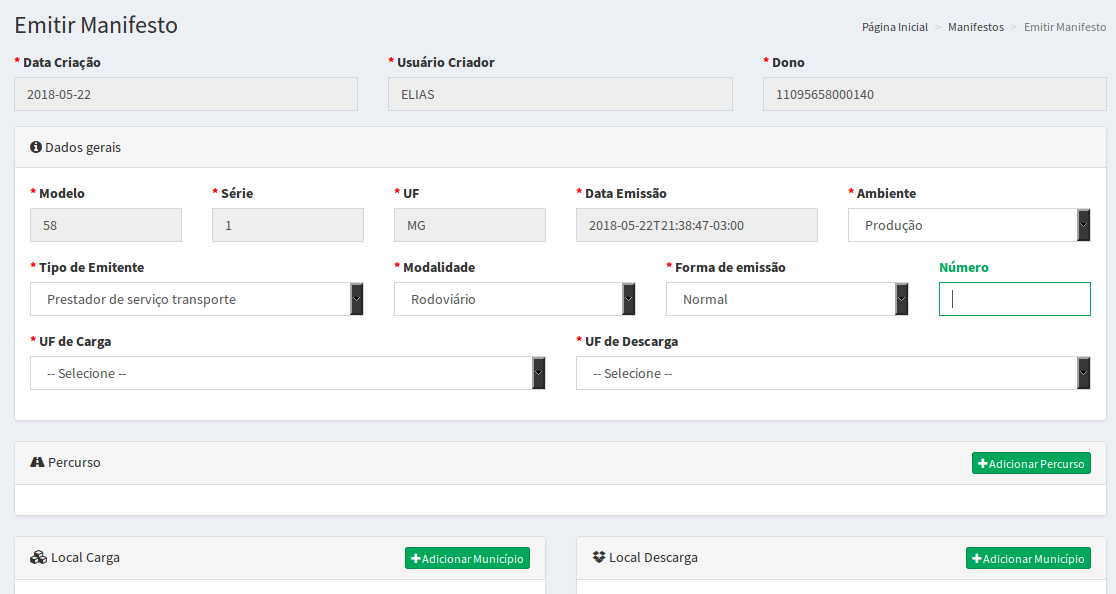Go to Página Inicial breadcrumb
Image resolution: width=1116 pixels, height=594 pixels.
click(894, 27)
